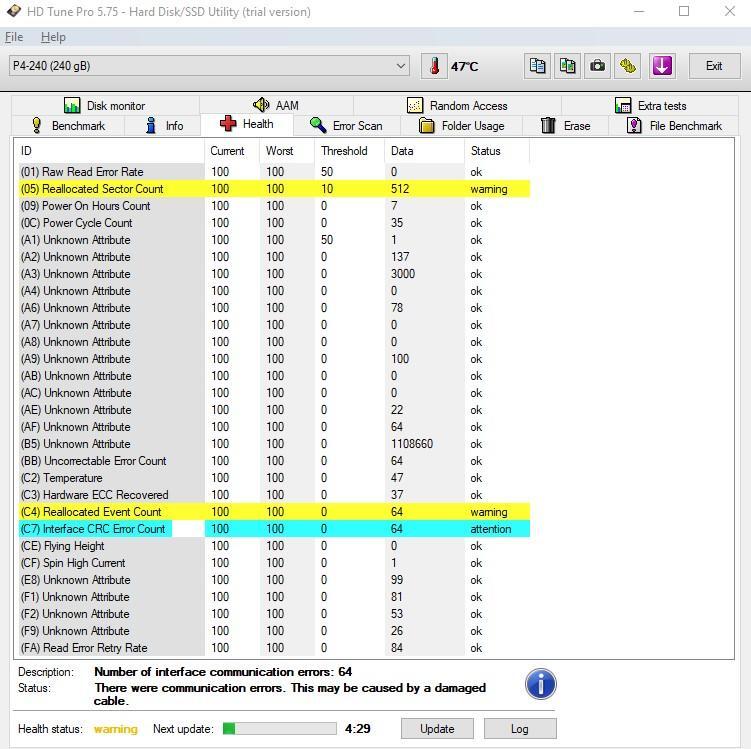Select the (0C) Power Cycle Count row
Viewport: 751px width, 749px height.
[x=274, y=223]
